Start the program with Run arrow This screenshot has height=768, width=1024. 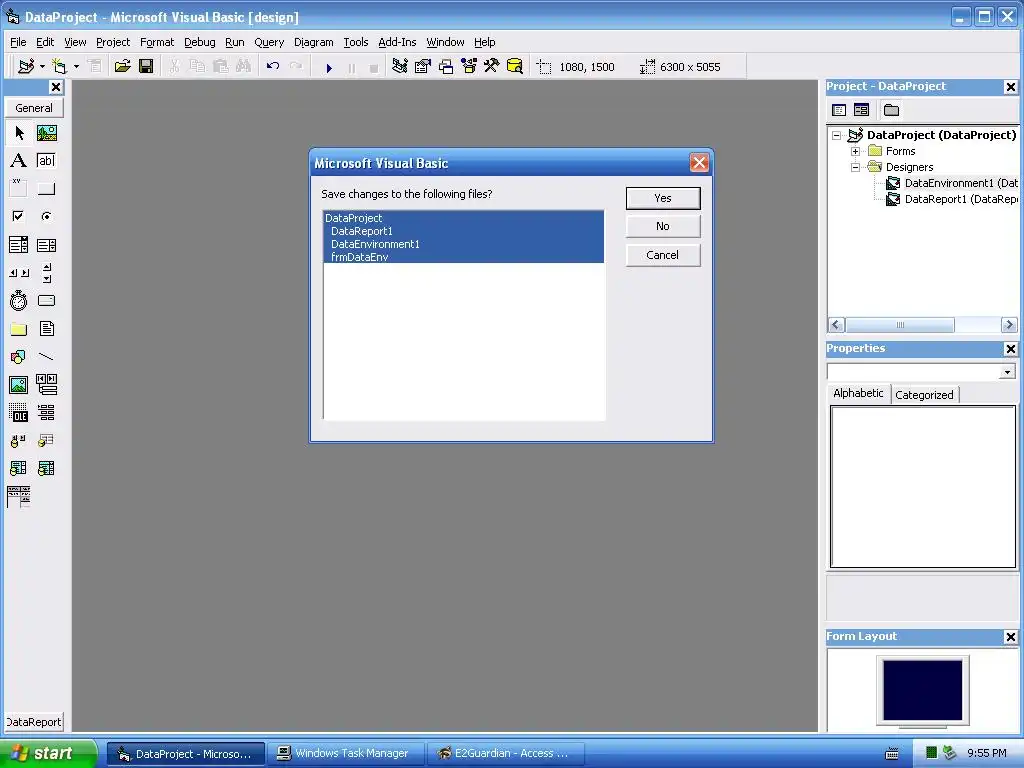[x=329, y=67]
